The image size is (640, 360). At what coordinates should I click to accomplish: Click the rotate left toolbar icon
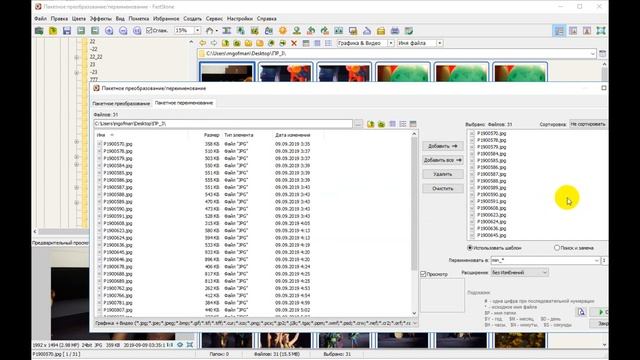(x=311, y=31)
